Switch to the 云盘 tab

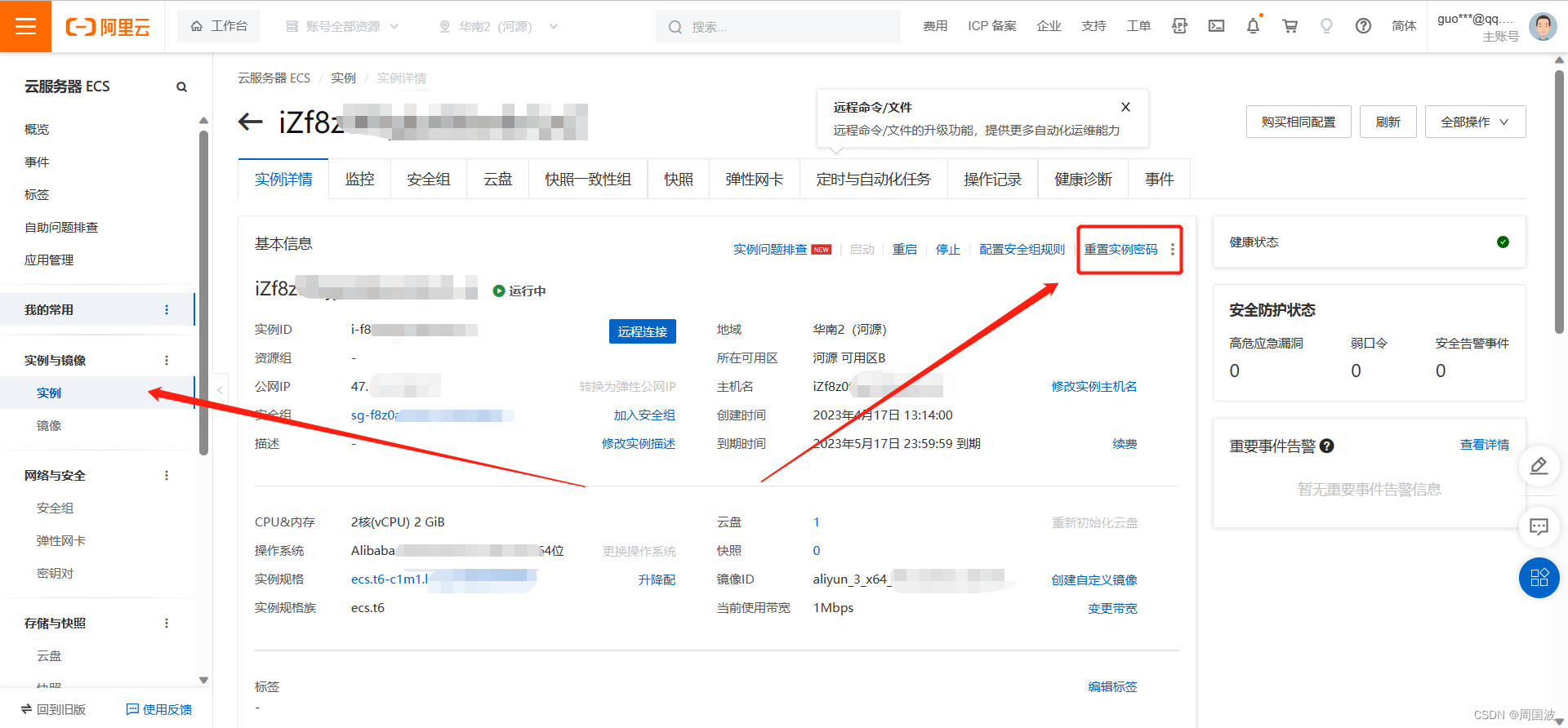(x=497, y=179)
